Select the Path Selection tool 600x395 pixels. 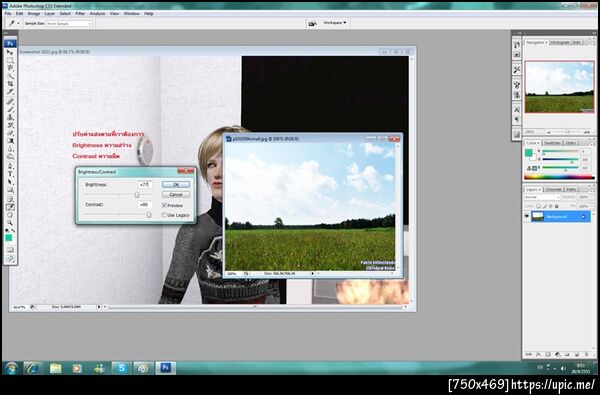[10, 182]
